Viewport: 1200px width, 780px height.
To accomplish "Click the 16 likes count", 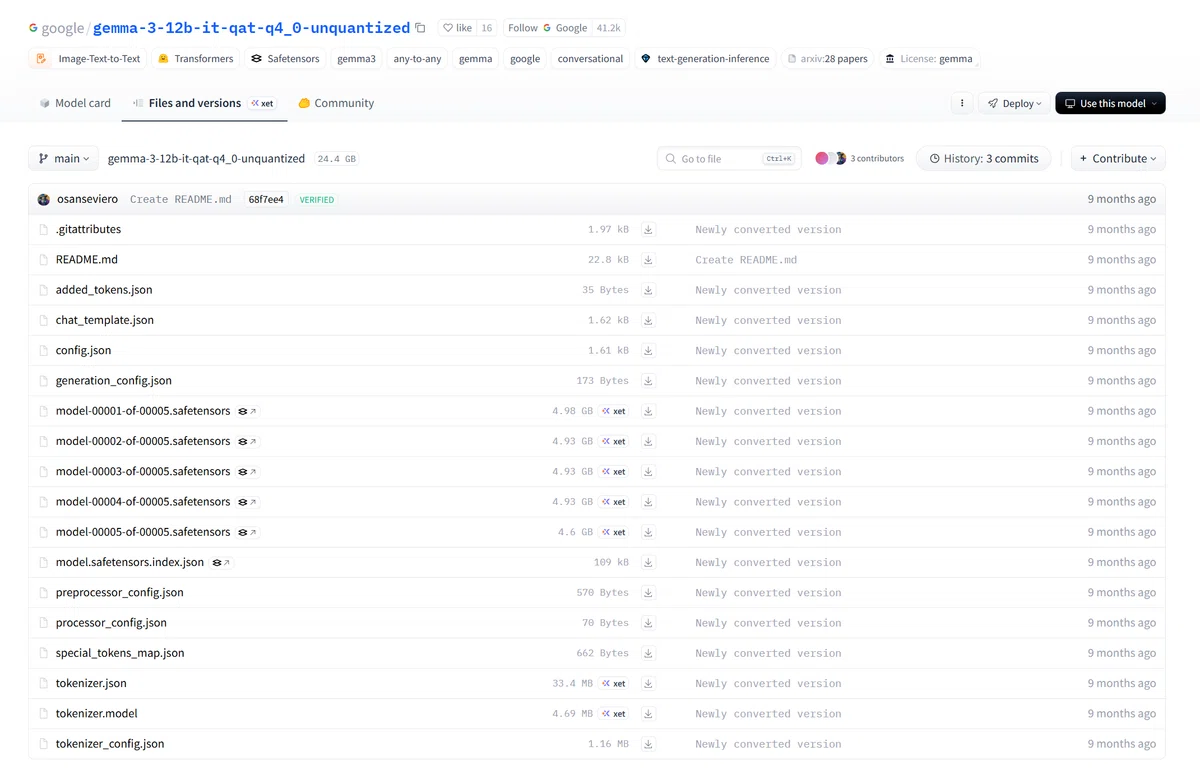I will [486, 28].
